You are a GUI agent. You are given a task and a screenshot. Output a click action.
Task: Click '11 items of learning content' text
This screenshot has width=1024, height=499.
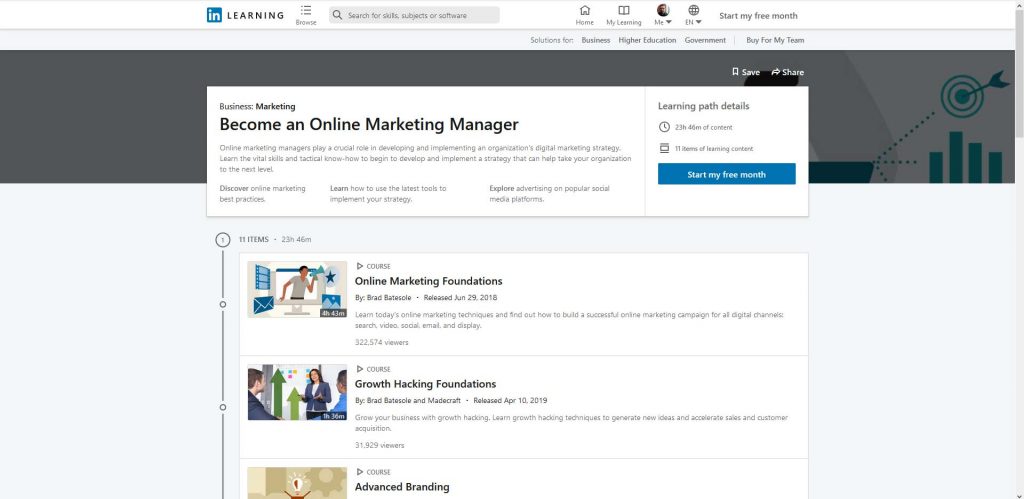click(x=714, y=149)
